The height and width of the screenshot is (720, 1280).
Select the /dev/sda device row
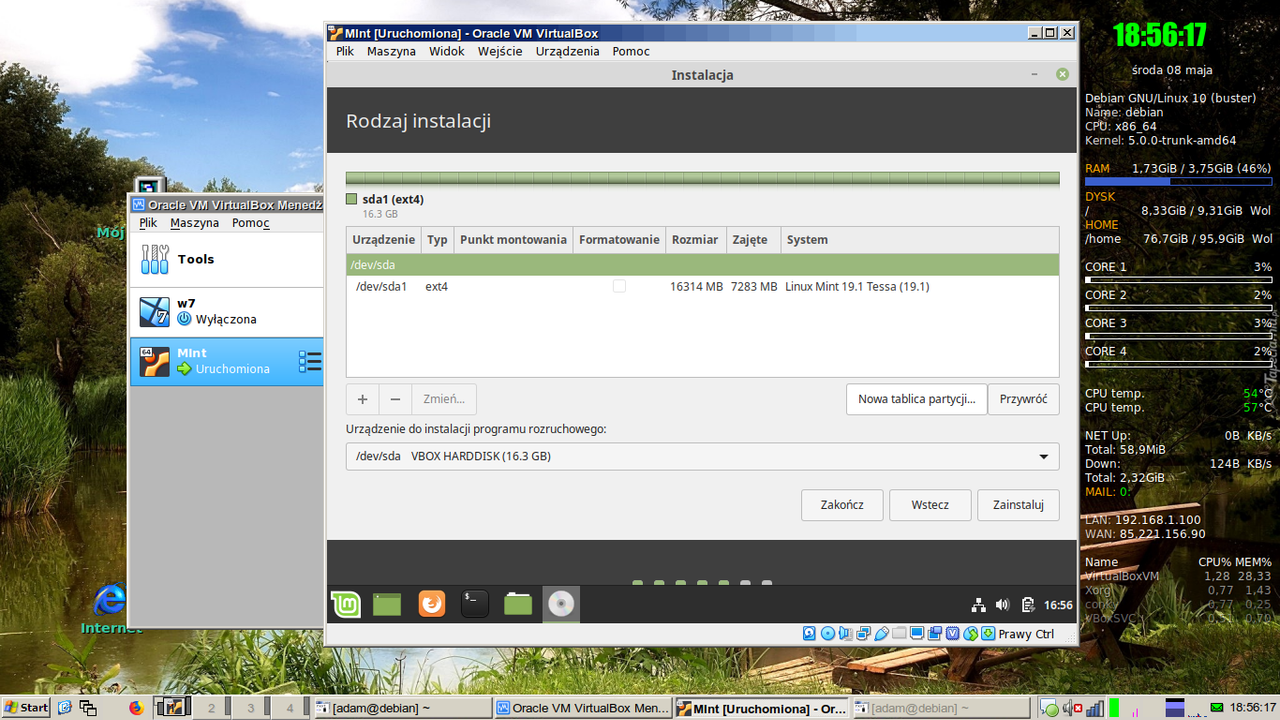[x=703, y=265]
